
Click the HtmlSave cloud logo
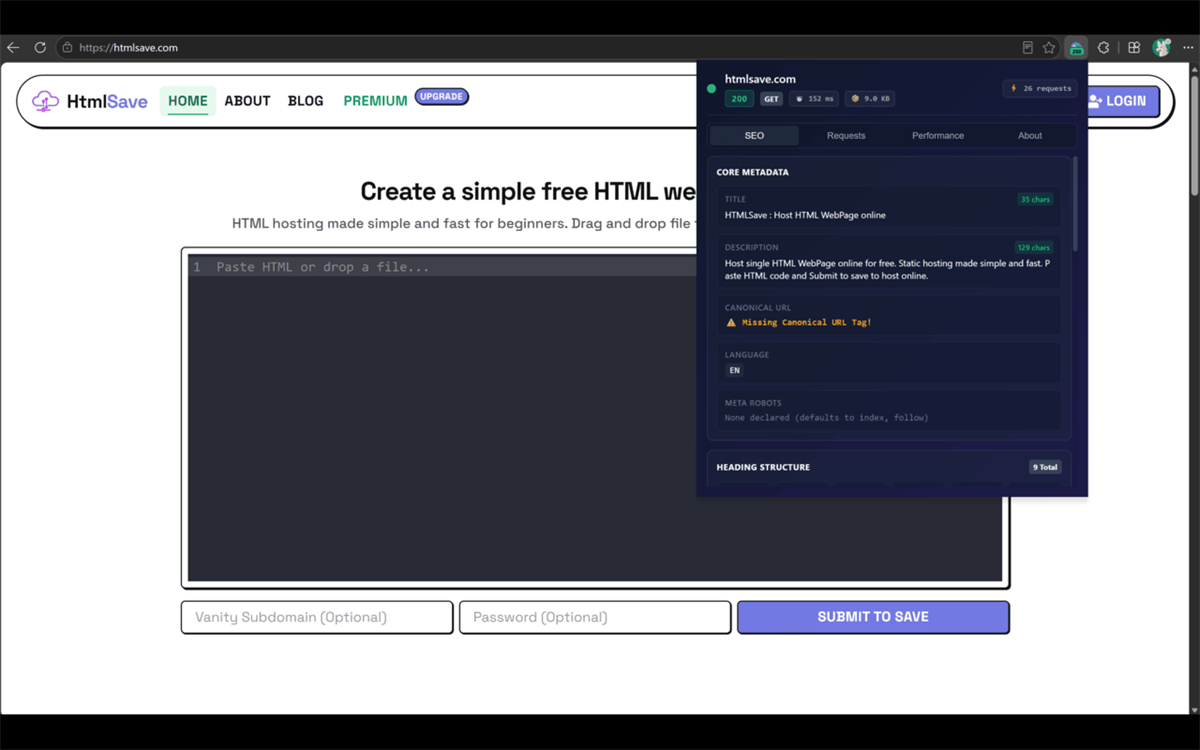pyautogui.click(x=45, y=101)
